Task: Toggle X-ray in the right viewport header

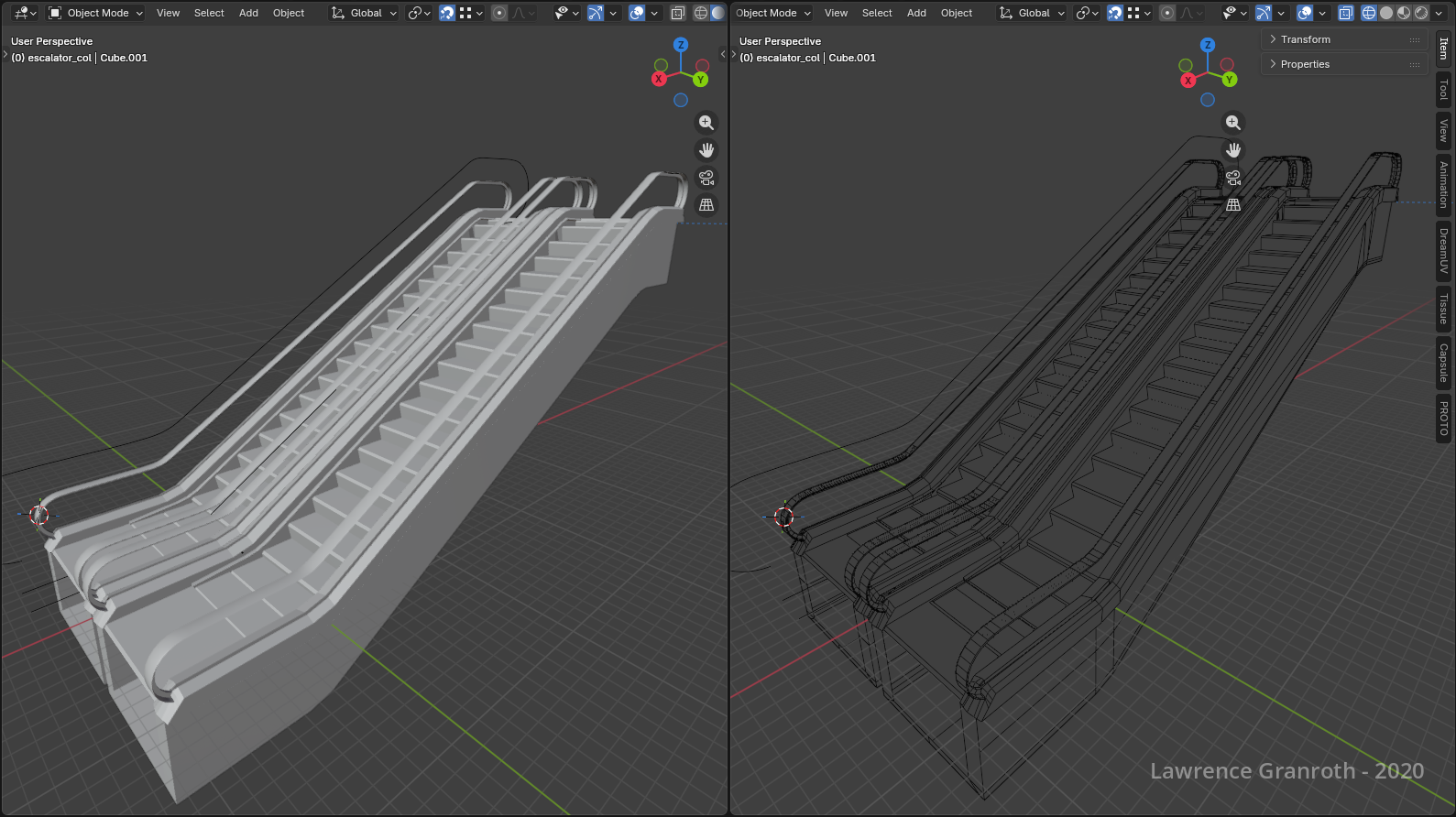Action: [x=1345, y=13]
